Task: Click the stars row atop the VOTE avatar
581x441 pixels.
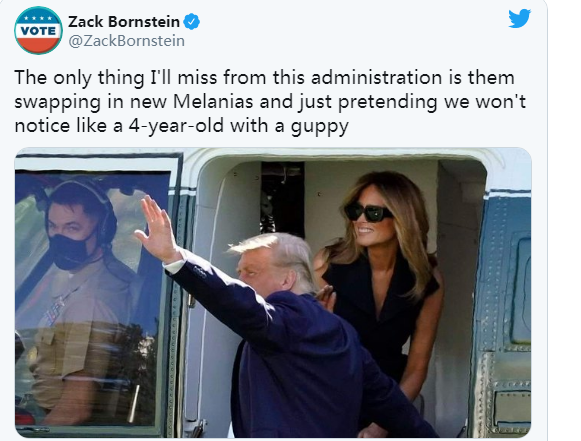Action: click(38, 18)
